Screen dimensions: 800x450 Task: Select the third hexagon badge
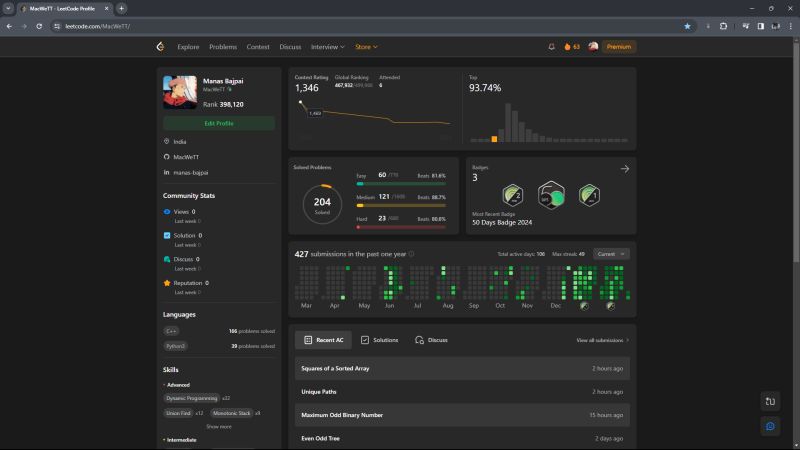click(x=589, y=195)
